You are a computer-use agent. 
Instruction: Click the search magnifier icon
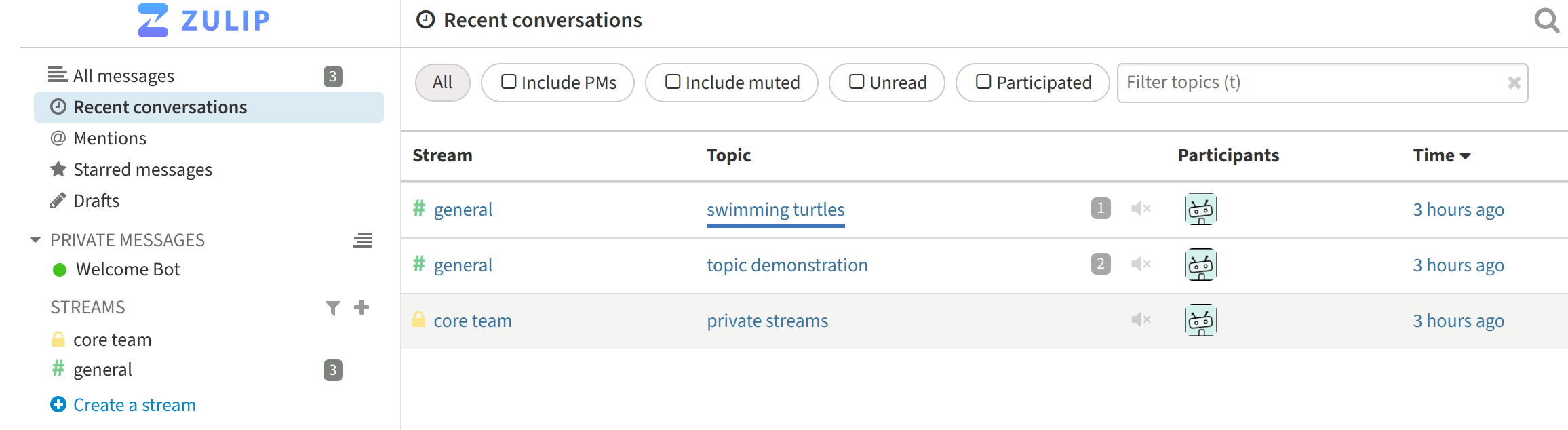click(1546, 20)
